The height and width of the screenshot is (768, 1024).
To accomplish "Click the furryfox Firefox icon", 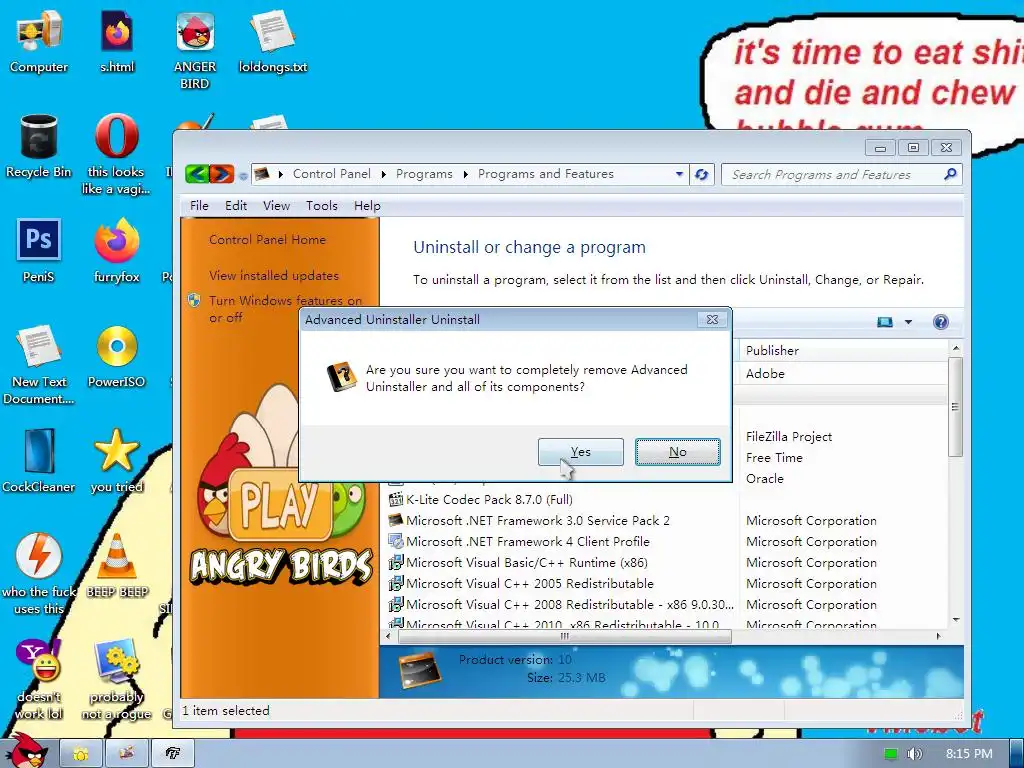I will point(117,251).
